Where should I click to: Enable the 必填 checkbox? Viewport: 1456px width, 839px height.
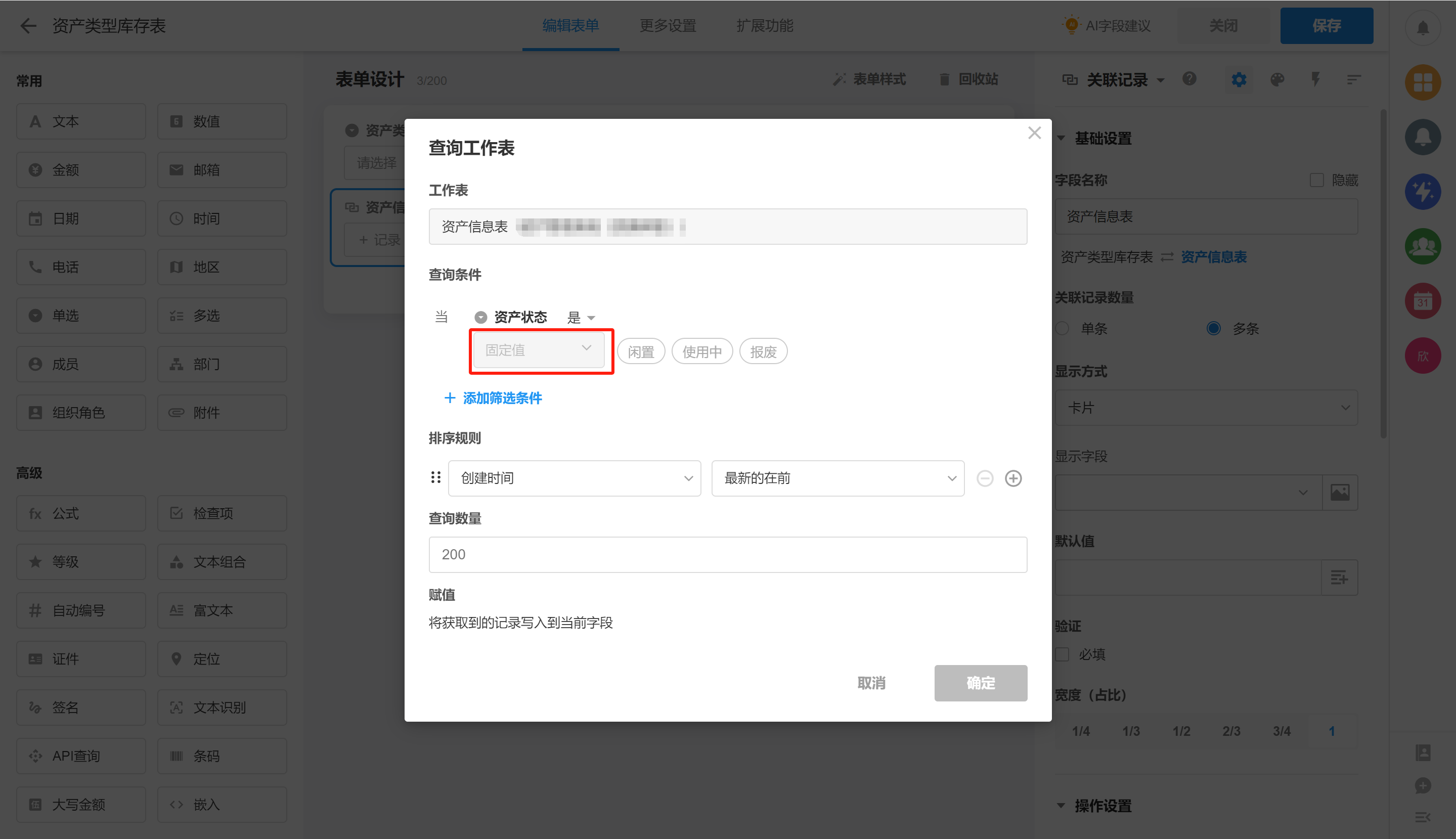pos(1062,654)
